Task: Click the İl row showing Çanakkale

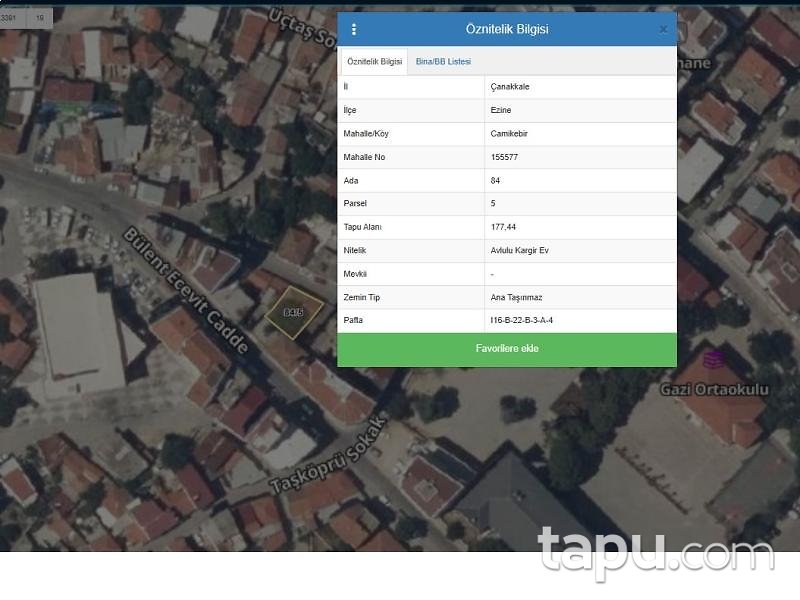Action: (508, 87)
